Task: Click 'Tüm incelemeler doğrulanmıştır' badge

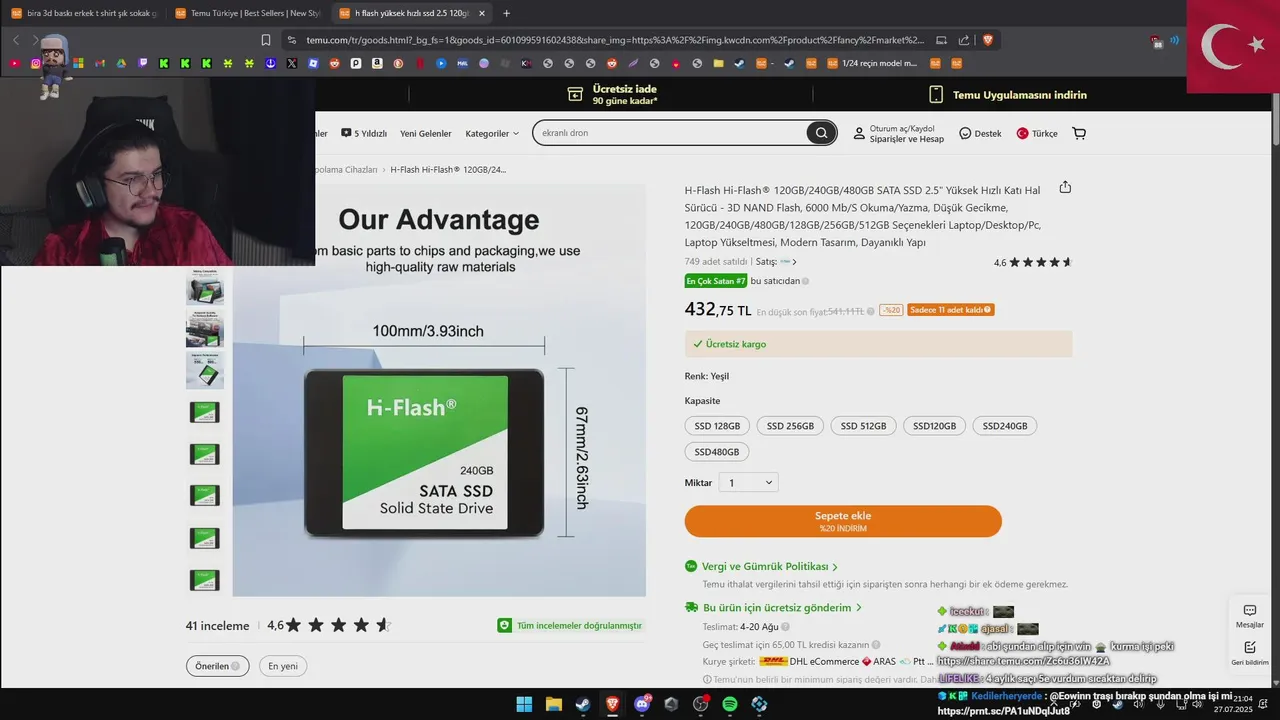Action: (570, 625)
